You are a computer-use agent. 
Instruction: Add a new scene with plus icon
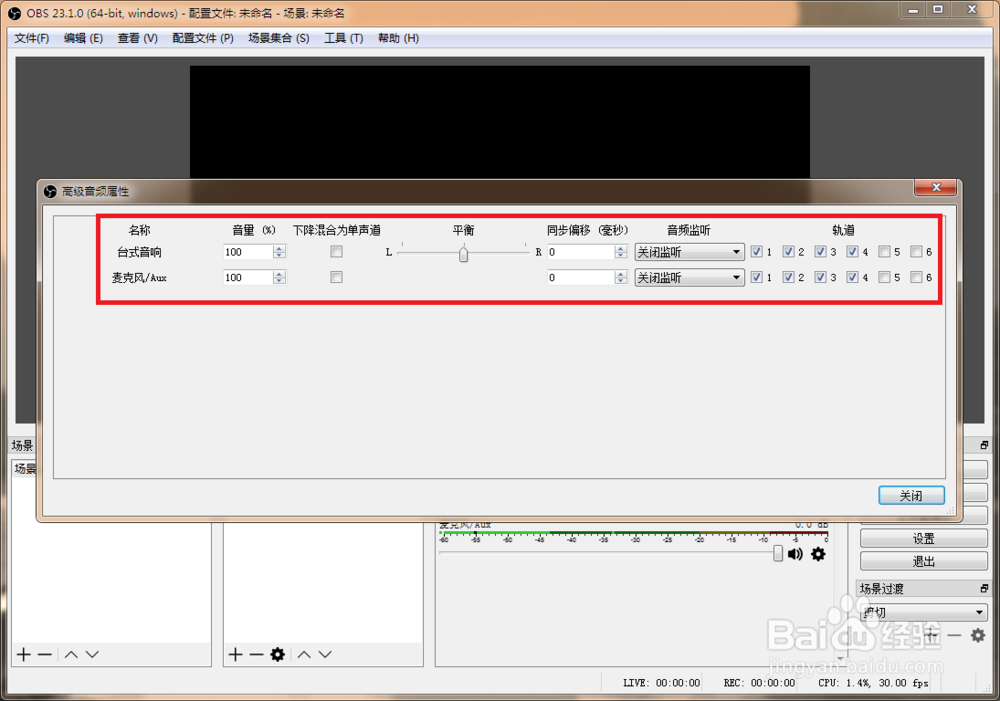24,654
